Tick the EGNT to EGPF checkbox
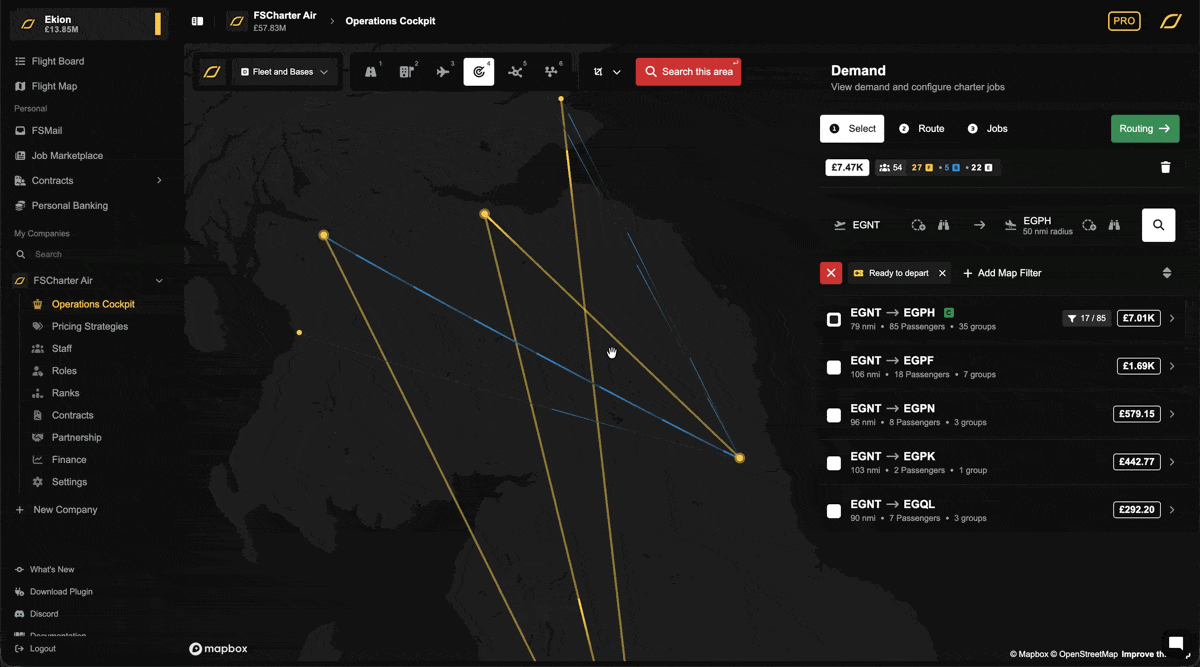Screen dimensions: 1200x667 (x=834, y=367)
